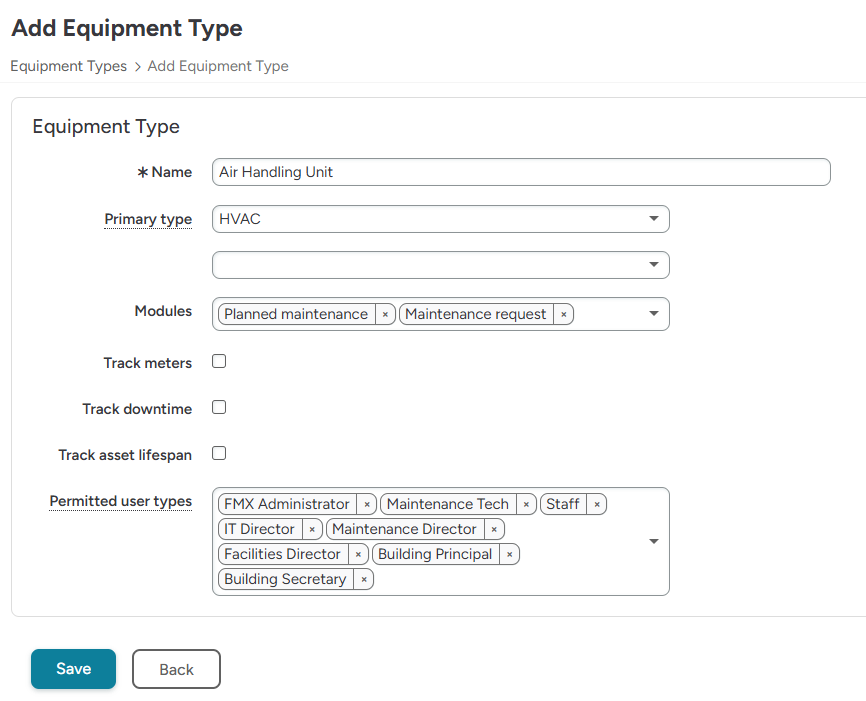Remove the Planned maintenance module tag
Viewport: 866px width, 701px height.
pyautogui.click(x=385, y=314)
